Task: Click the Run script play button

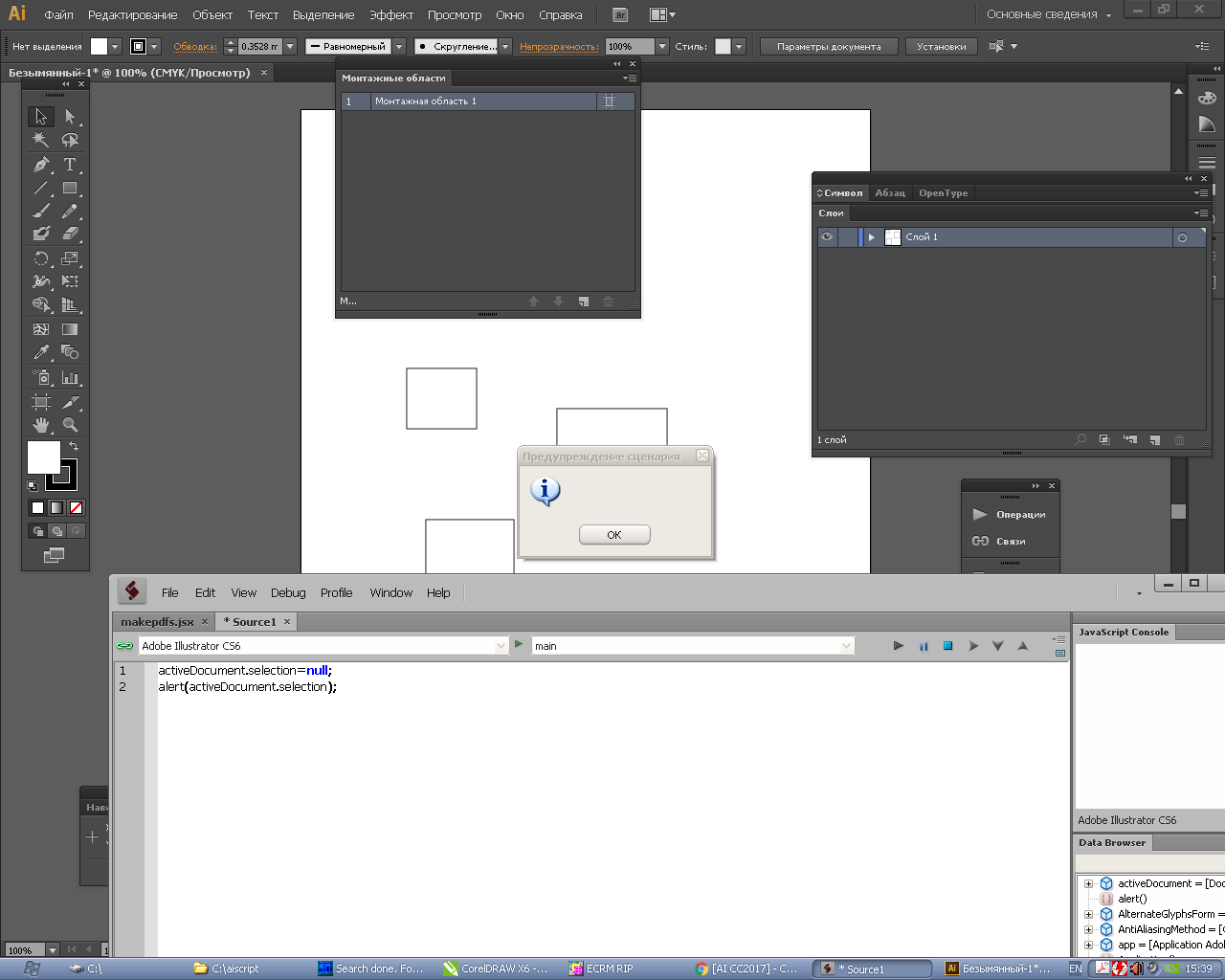Action: tap(898, 646)
